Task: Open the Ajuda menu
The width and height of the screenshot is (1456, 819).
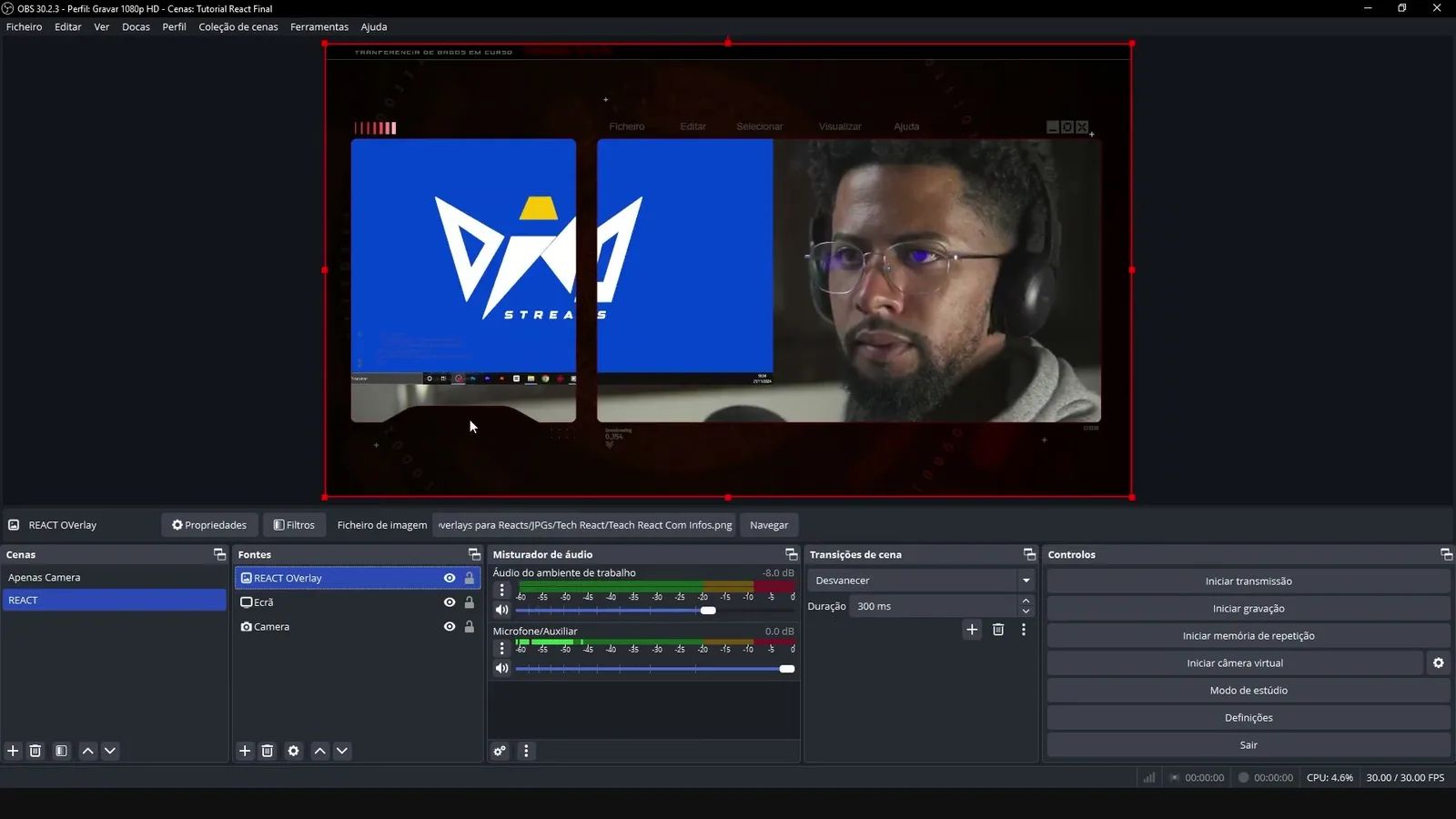Action: click(374, 26)
